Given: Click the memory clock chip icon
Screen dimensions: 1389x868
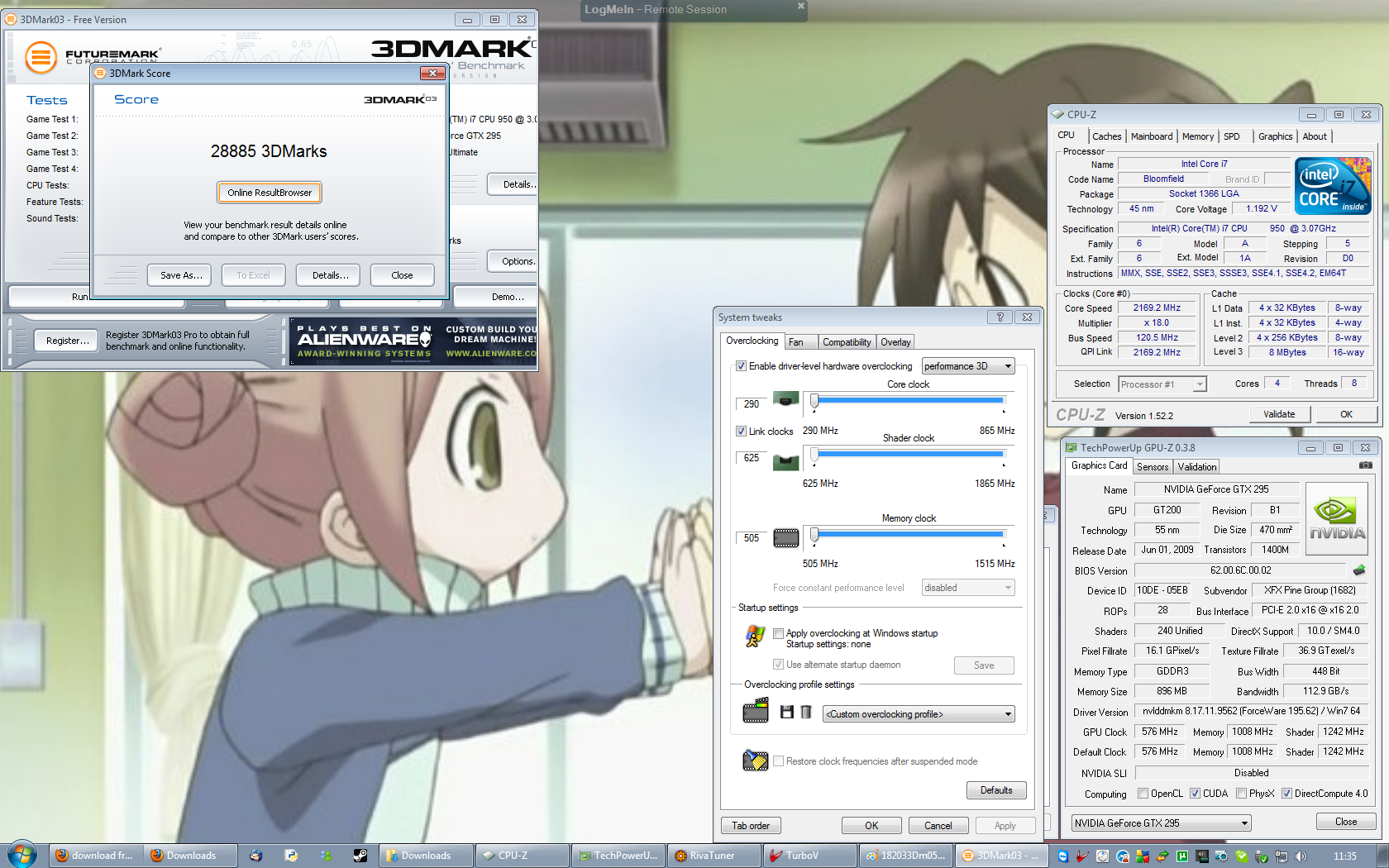Looking at the screenshot, I should point(785,538).
